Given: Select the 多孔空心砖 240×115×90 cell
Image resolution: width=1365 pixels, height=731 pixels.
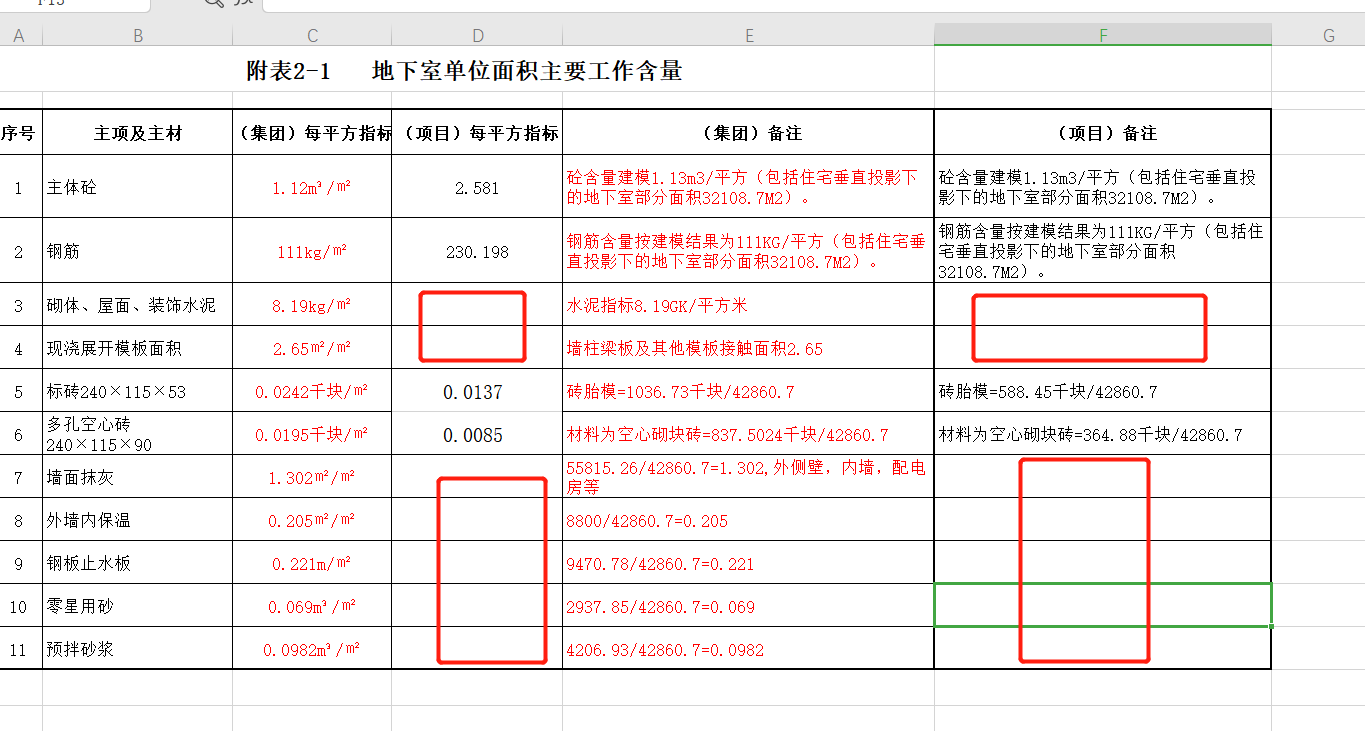Looking at the screenshot, I should pyautogui.click(x=138, y=434).
